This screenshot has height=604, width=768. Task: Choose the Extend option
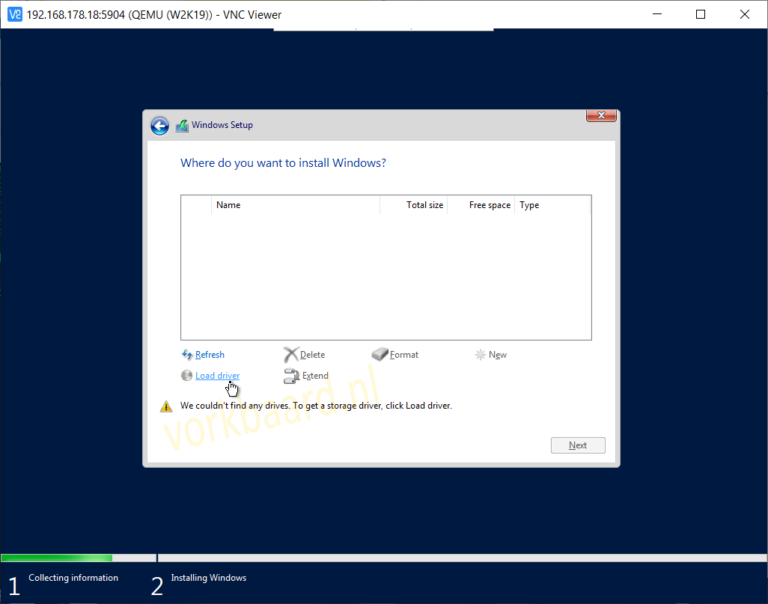pyautogui.click(x=315, y=376)
